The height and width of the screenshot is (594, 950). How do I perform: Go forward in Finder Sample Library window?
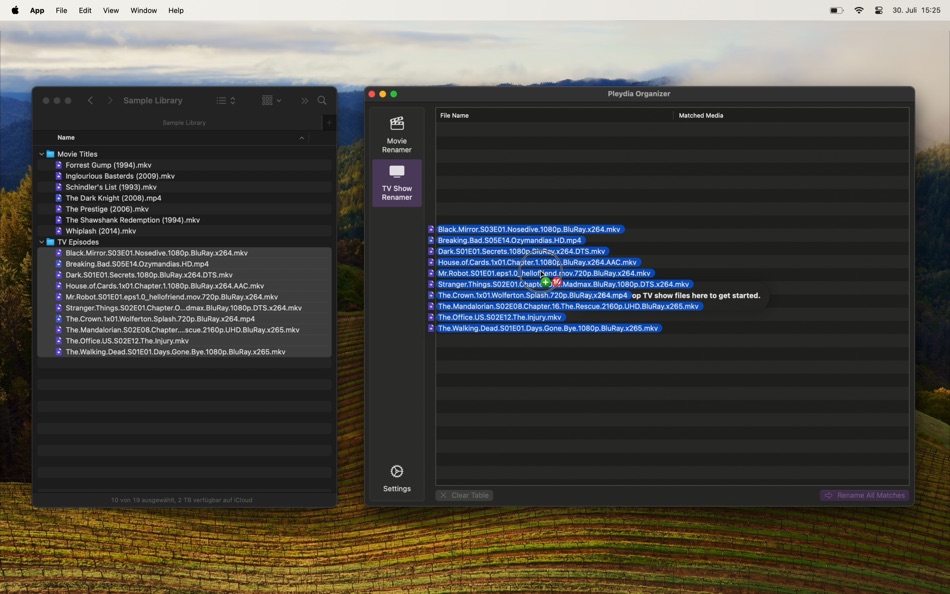click(x=110, y=101)
